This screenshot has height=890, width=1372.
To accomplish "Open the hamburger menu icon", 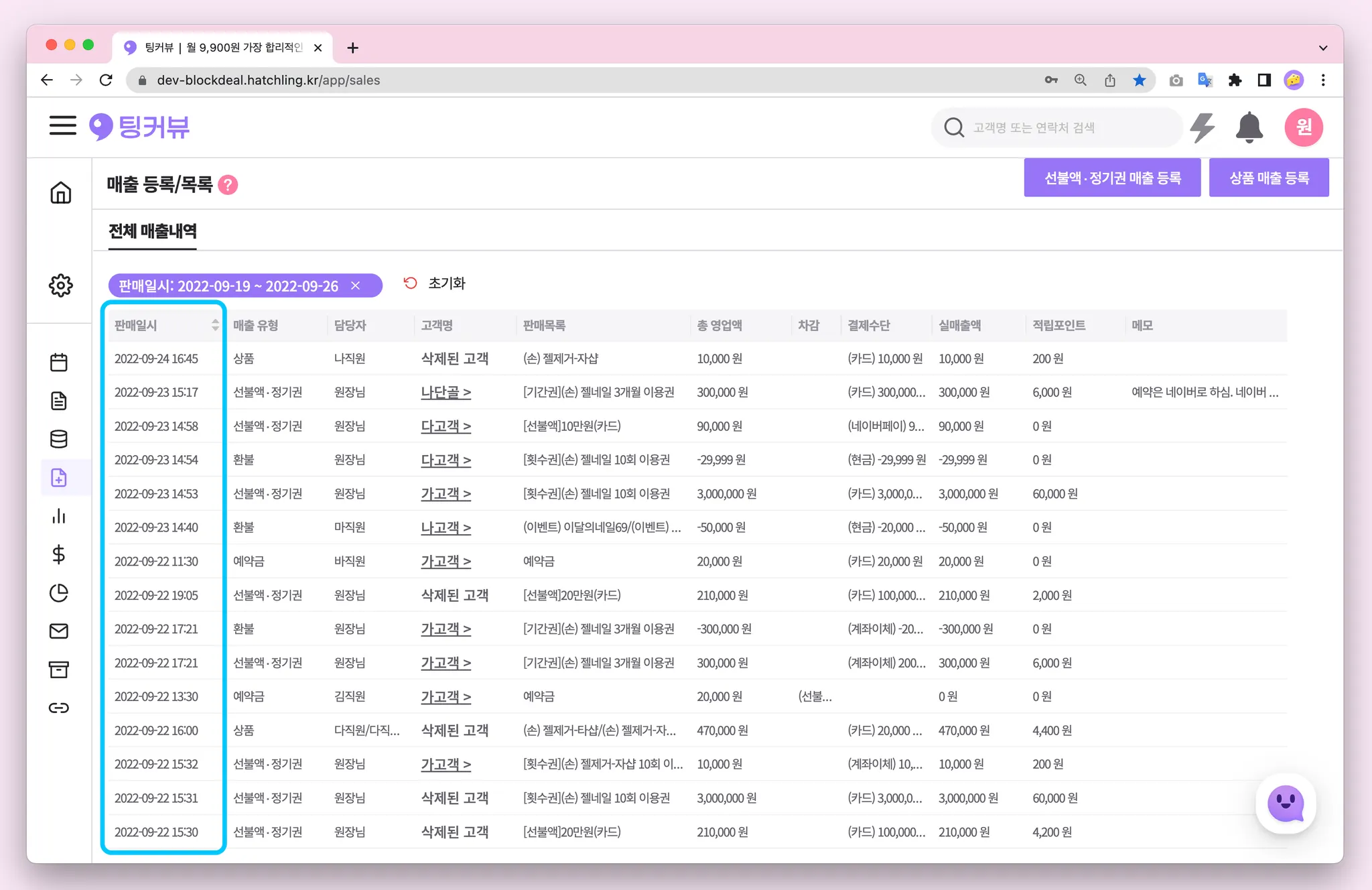I will click(x=62, y=125).
